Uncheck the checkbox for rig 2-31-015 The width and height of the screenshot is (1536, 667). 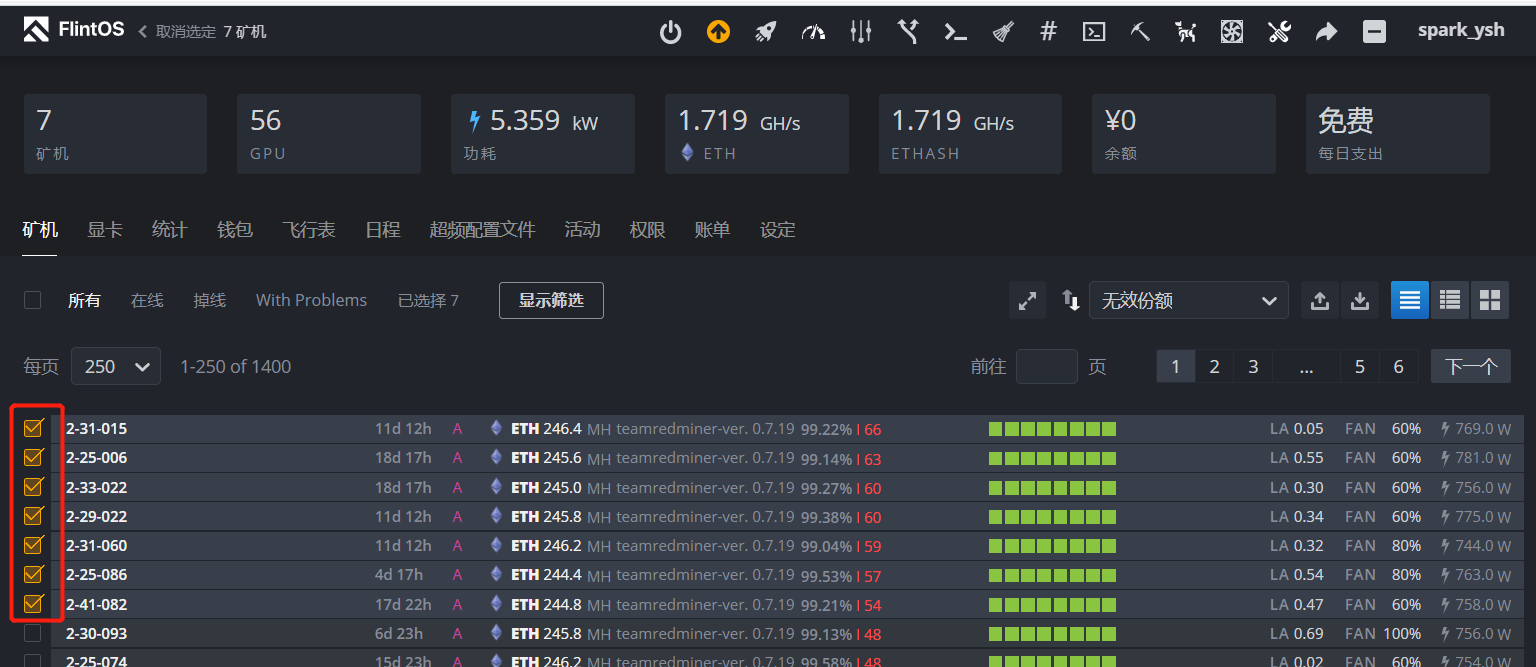coord(33,427)
